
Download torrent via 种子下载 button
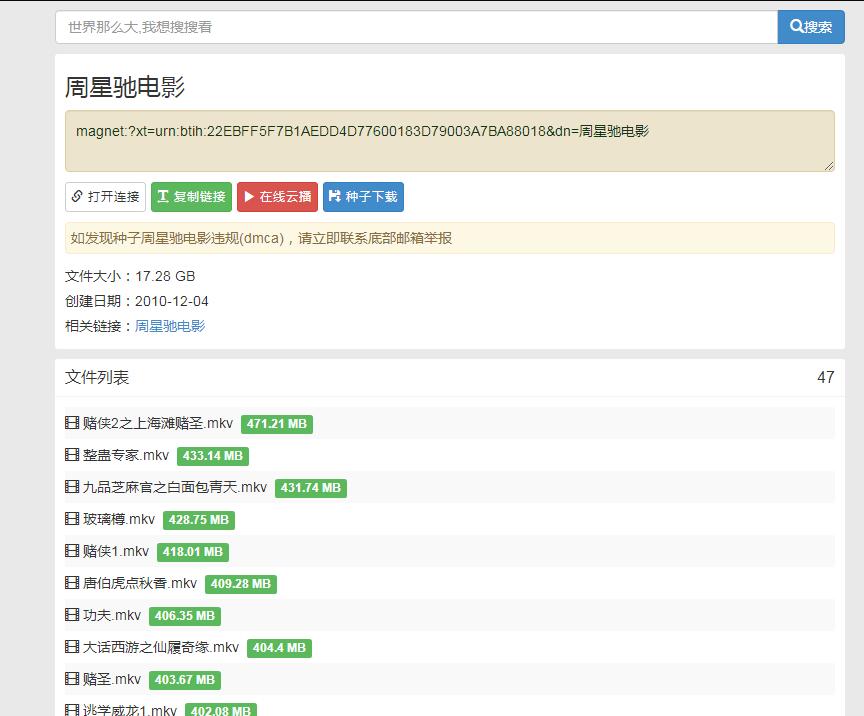tap(363, 197)
